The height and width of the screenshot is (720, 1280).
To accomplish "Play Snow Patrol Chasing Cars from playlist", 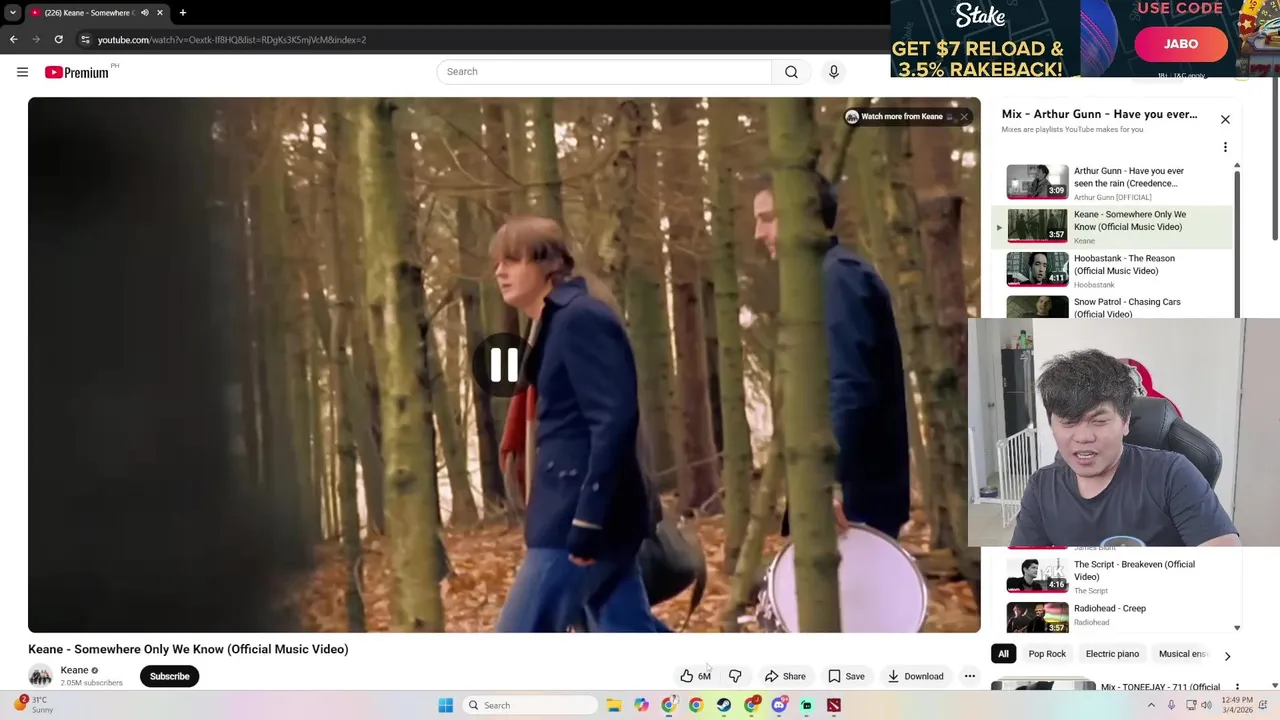I will click(1112, 307).
